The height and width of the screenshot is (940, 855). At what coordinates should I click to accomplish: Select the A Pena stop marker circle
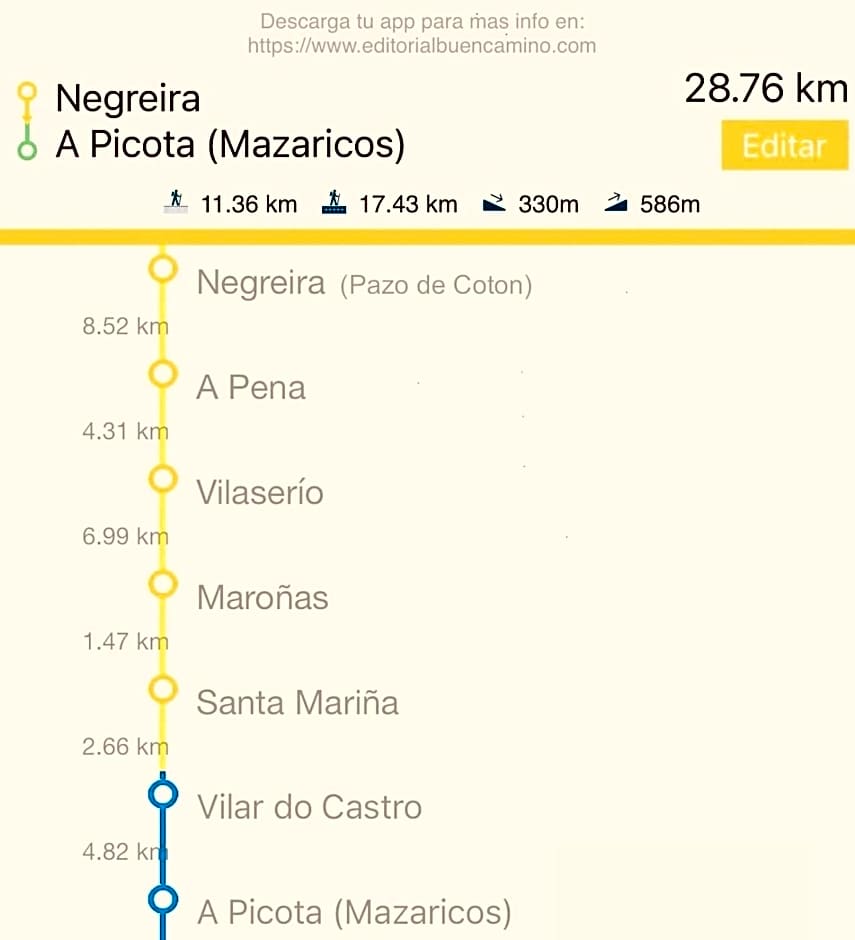pyautogui.click(x=162, y=374)
